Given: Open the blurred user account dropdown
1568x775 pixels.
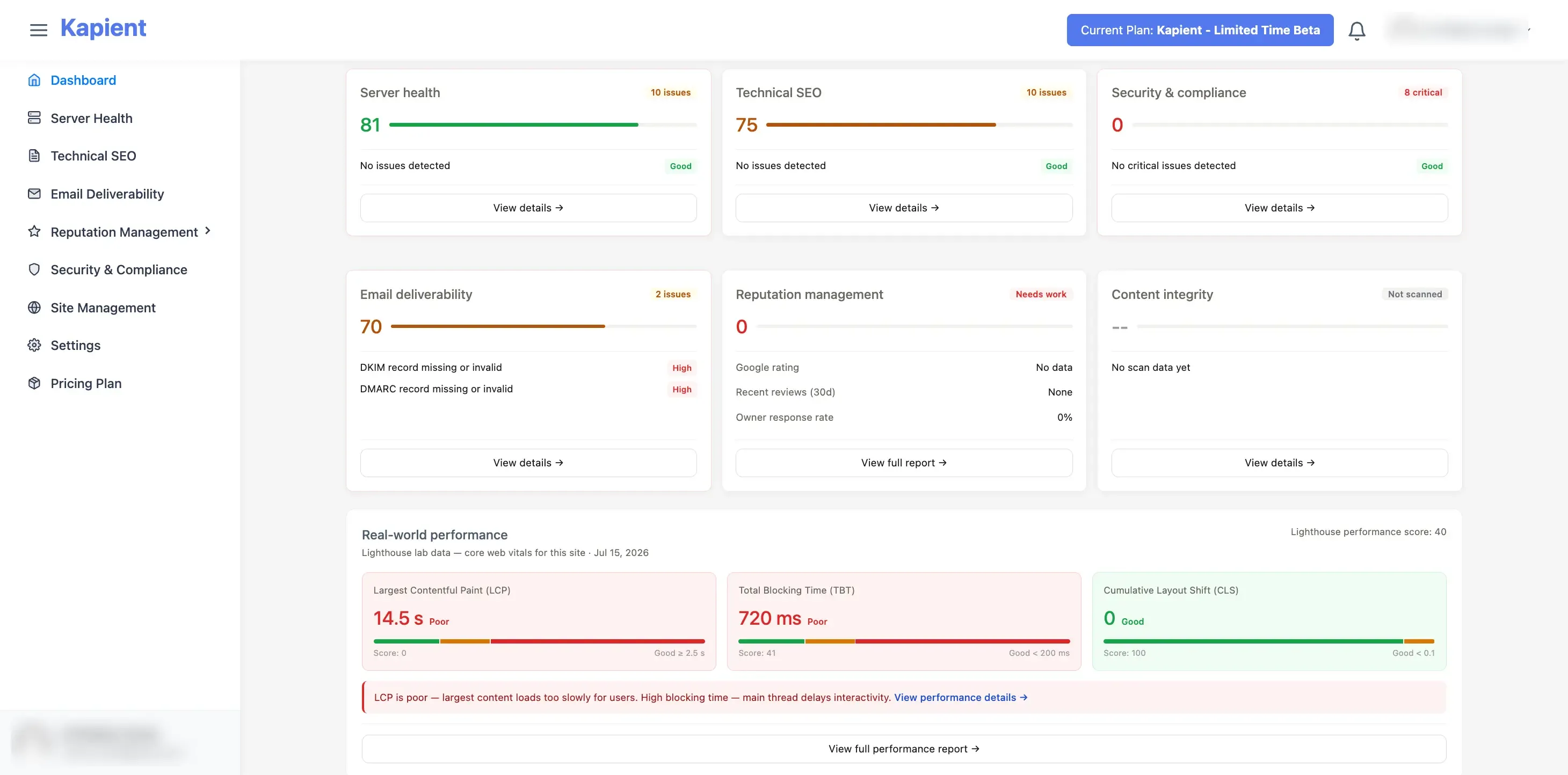Looking at the screenshot, I should click(x=1458, y=29).
